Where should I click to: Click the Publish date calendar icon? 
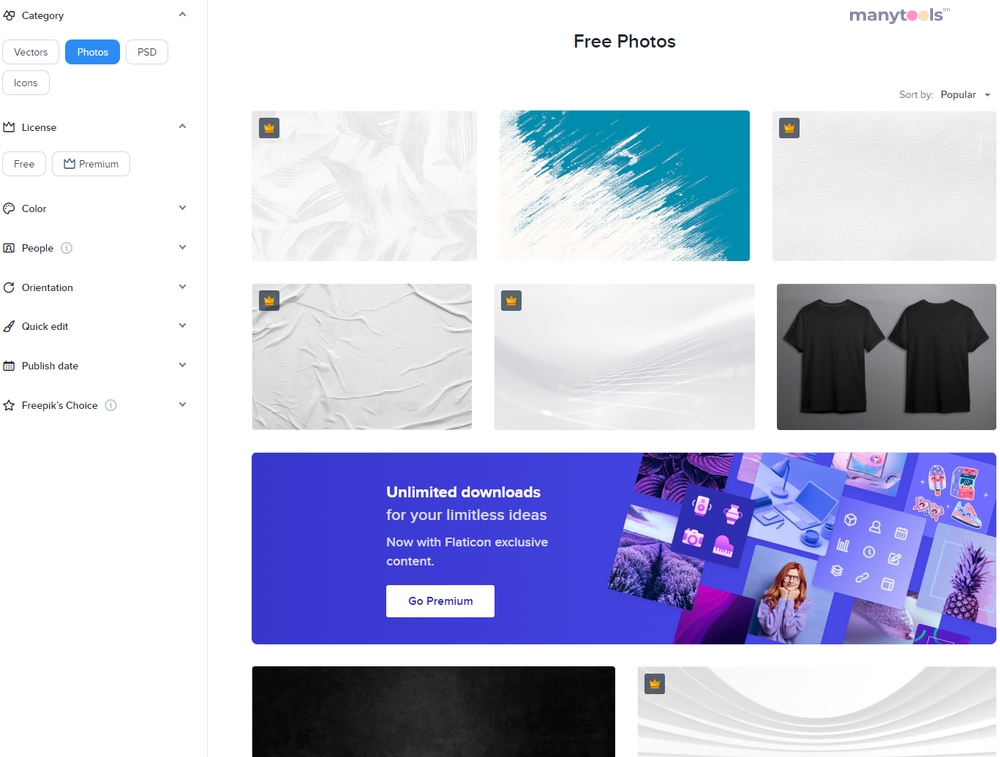pyautogui.click(x=9, y=366)
